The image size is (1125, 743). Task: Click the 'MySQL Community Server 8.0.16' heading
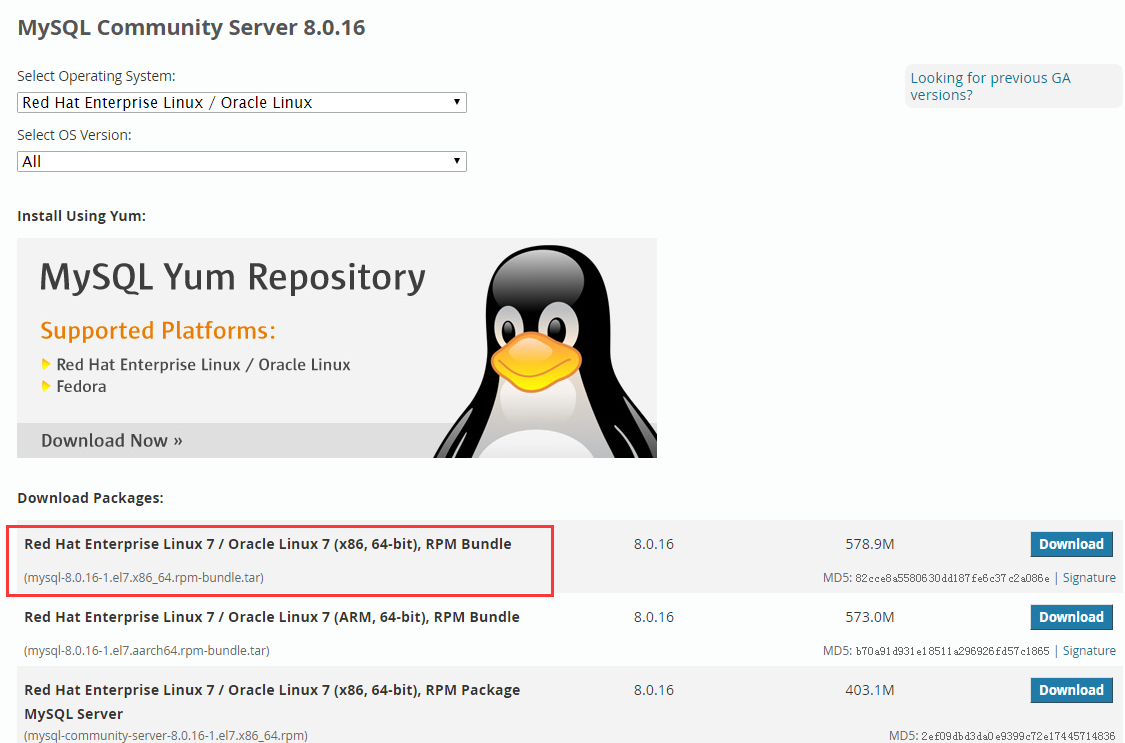pyautogui.click(x=191, y=27)
